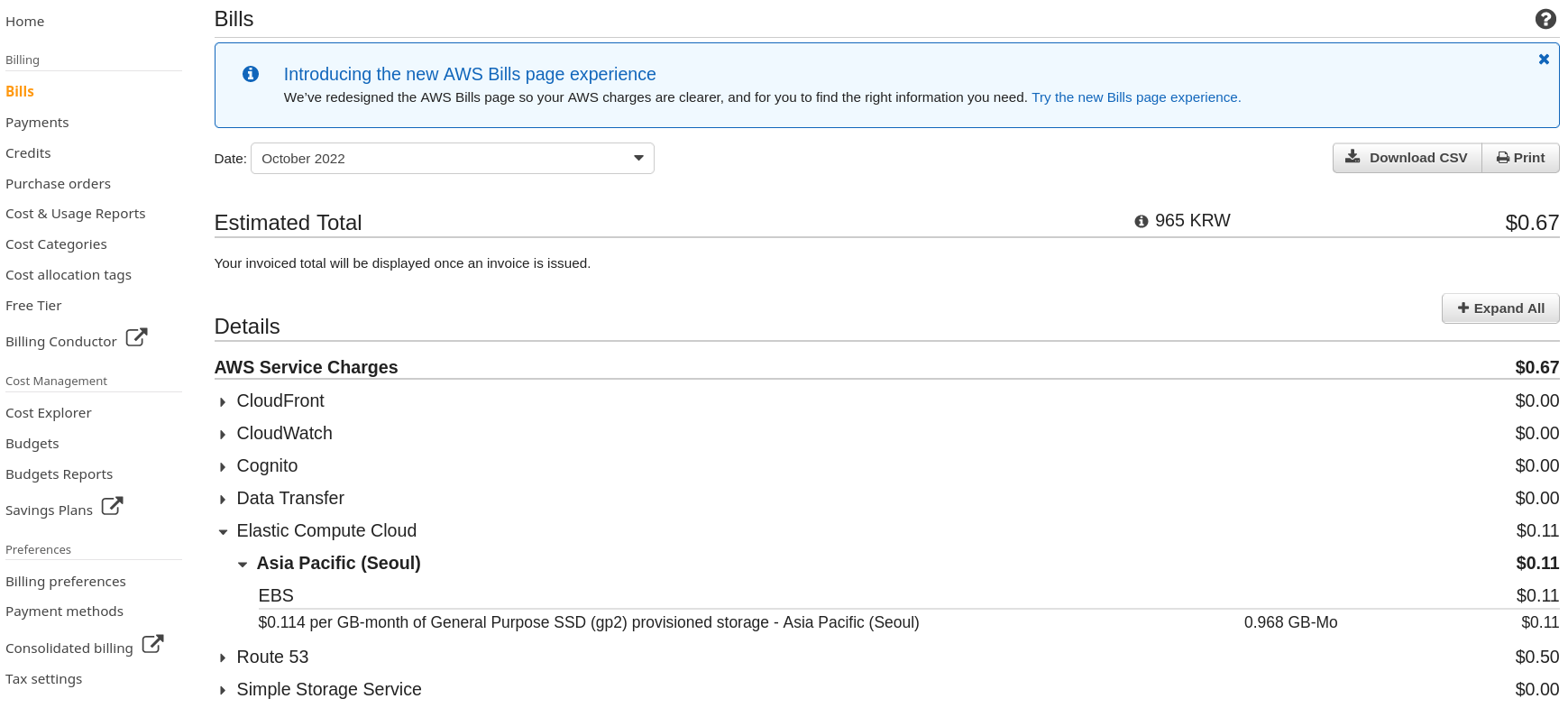The image size is (1568, 708).
Task: Expand the CloudFront service row
Action: 223,401
